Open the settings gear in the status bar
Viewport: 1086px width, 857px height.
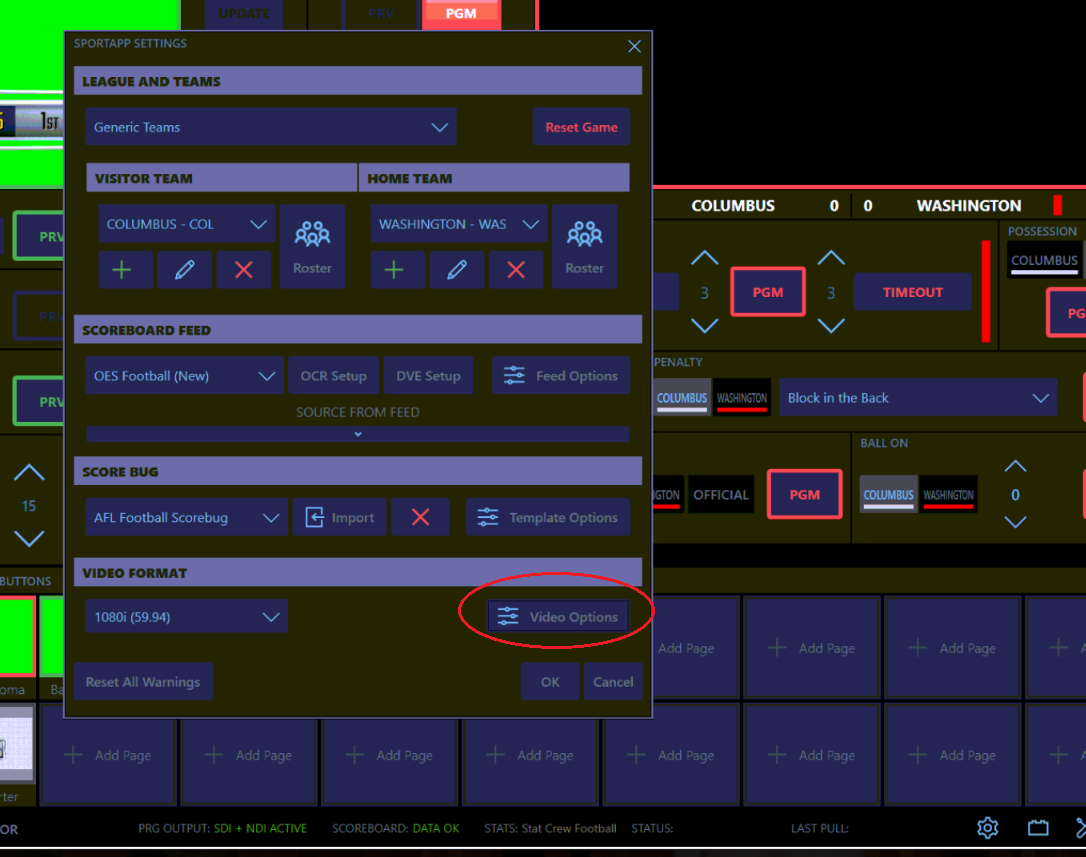tap(987, 827)
